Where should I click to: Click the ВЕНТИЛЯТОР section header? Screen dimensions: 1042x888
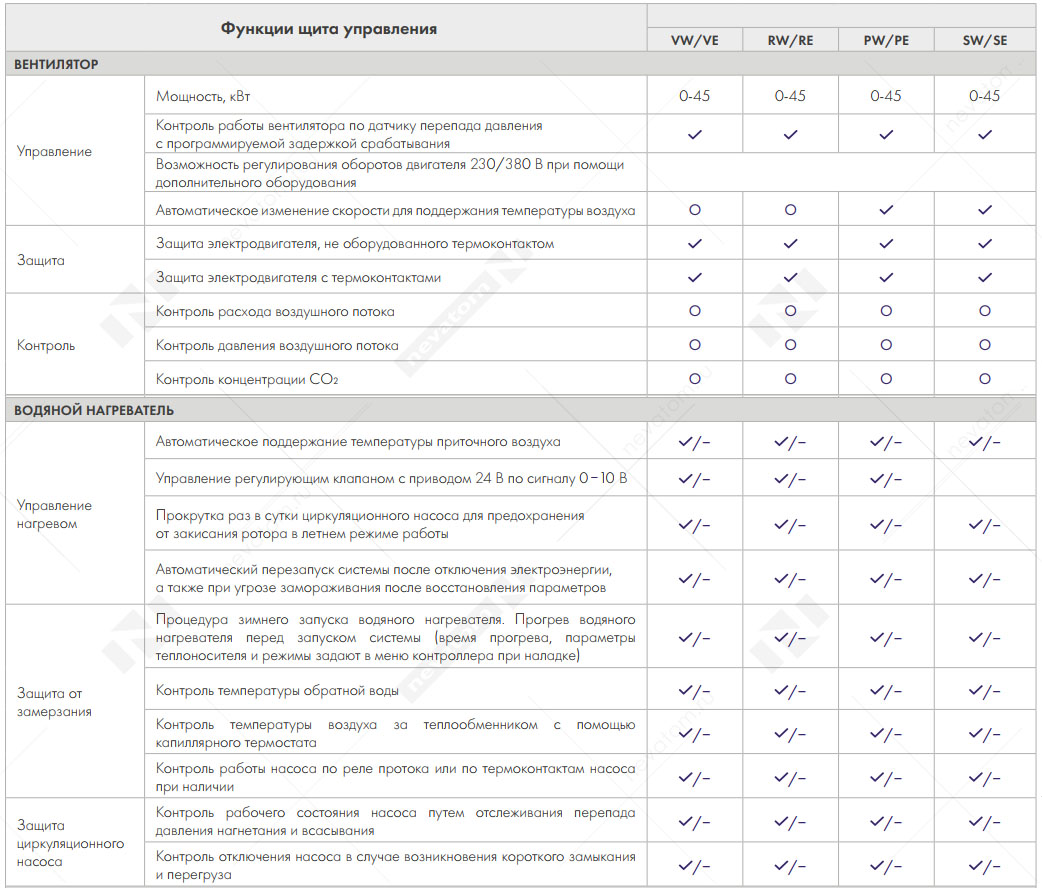(56, 64)
